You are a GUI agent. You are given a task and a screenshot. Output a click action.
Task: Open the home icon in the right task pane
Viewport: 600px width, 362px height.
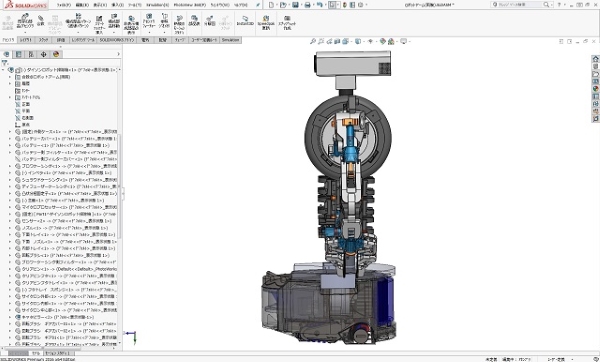tap(595, 59)
